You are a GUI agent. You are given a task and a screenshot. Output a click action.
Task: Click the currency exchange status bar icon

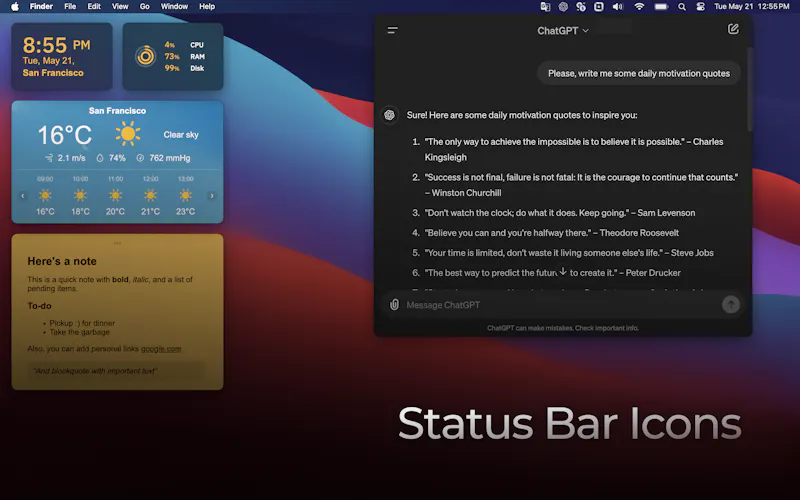tap(581, 7)
